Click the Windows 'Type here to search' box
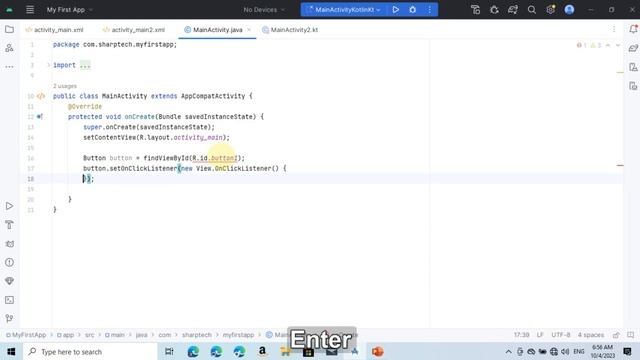The image size is (640, 360). coord(90,351)
